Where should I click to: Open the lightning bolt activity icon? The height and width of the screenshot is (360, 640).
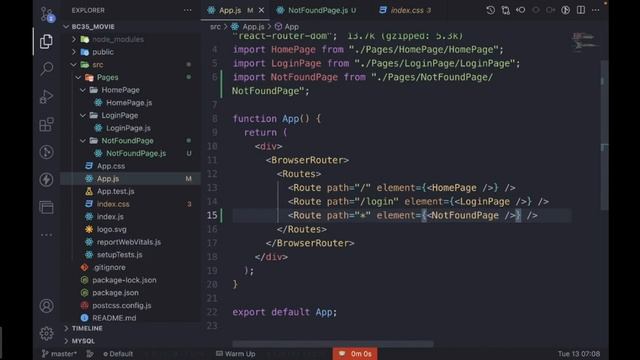point(47,180)
